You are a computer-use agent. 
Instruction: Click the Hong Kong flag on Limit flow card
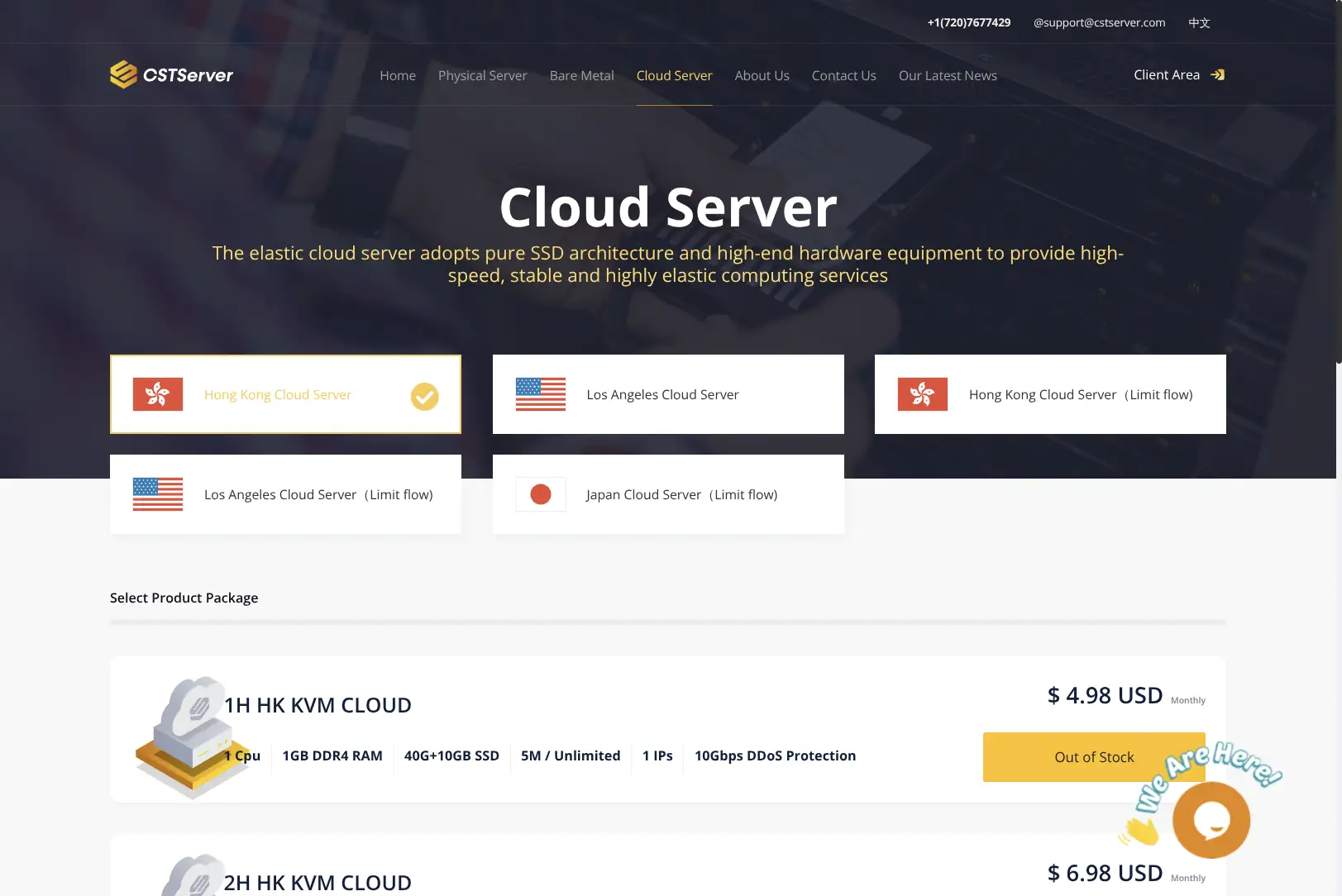click(x=923, y=394)
